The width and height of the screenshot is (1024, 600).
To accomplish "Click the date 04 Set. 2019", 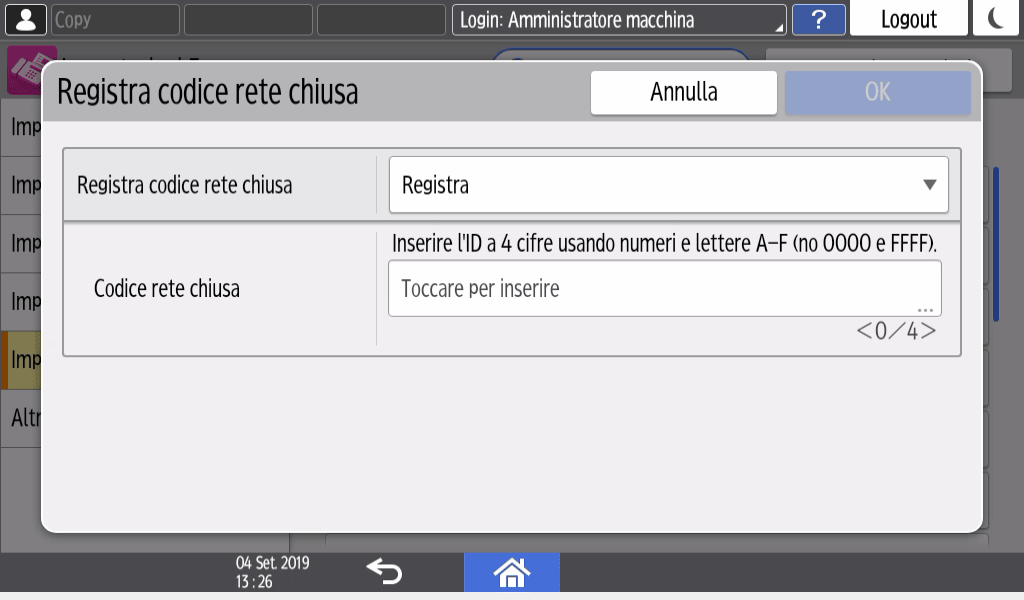I will [272, 563].
